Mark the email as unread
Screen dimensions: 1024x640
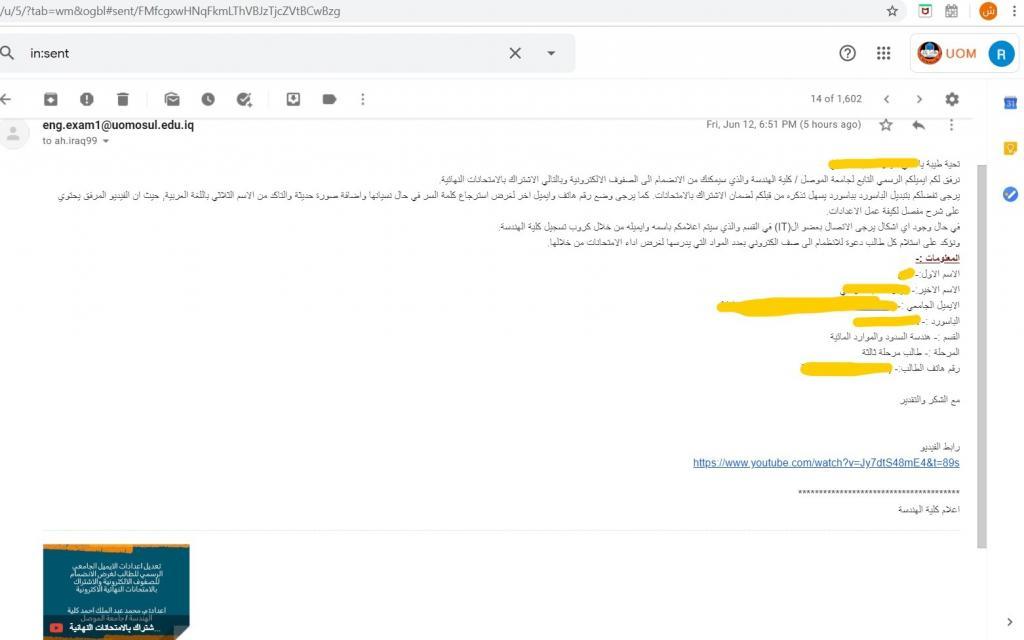pos(172,99)
